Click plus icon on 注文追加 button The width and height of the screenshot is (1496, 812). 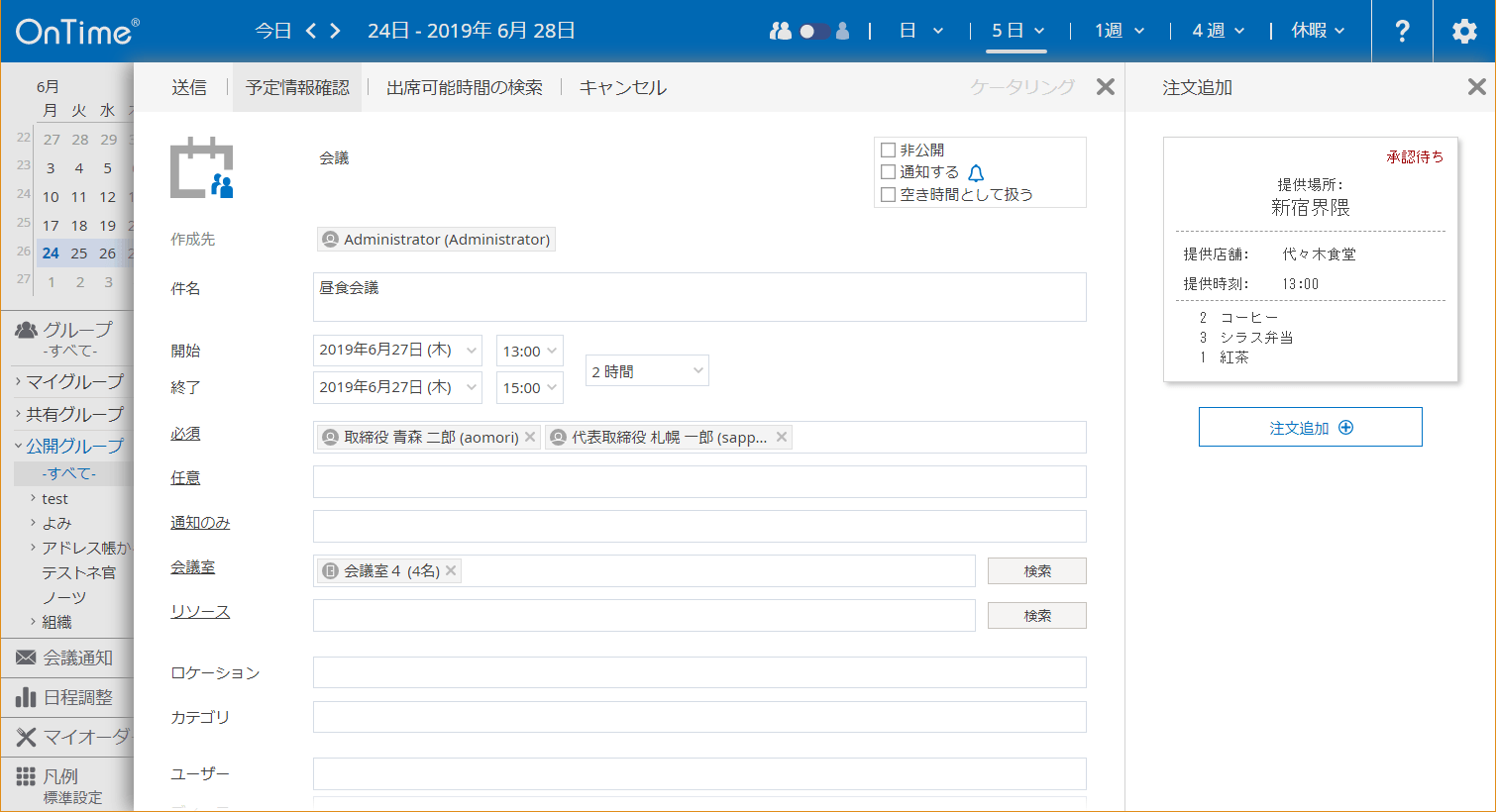coord(1345,428)
